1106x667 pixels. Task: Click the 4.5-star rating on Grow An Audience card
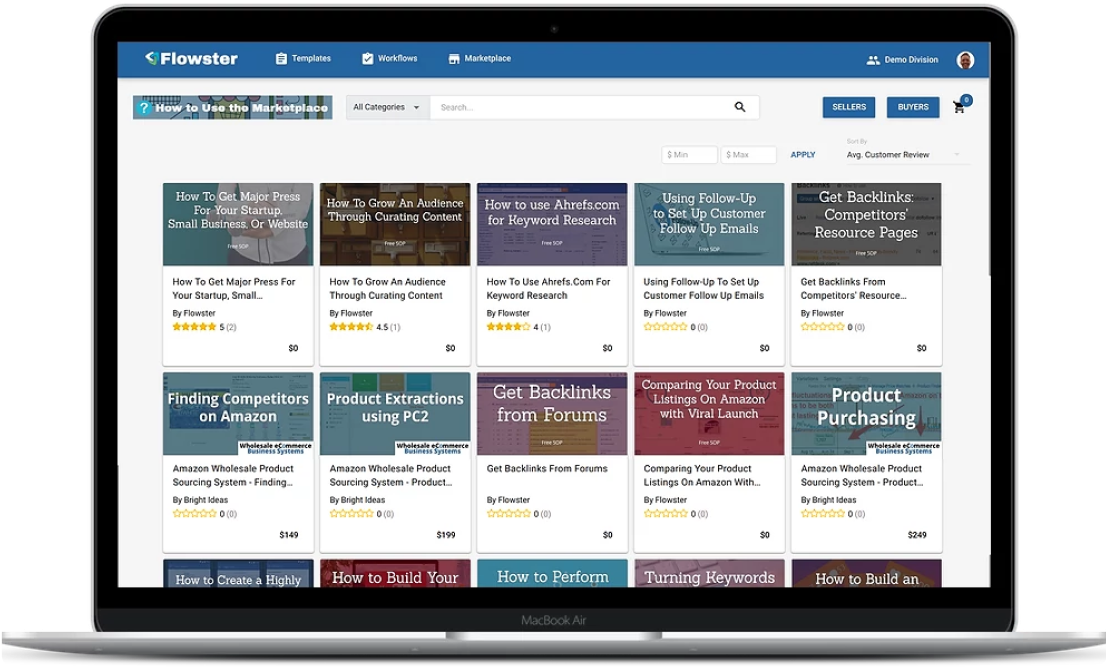tap(351, 327)
